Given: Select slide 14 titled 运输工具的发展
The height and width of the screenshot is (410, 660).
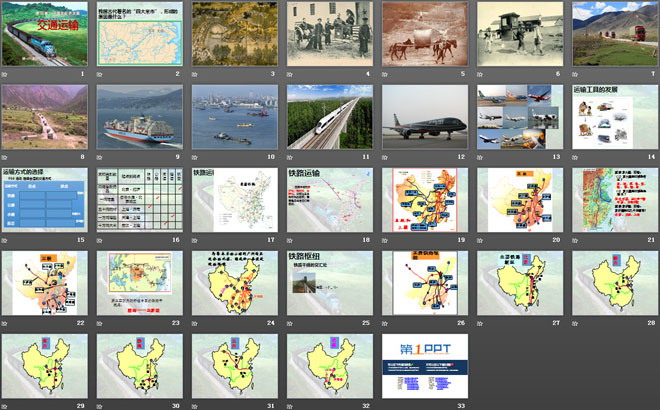Looking at the screenshot, I should coord(615,117).
